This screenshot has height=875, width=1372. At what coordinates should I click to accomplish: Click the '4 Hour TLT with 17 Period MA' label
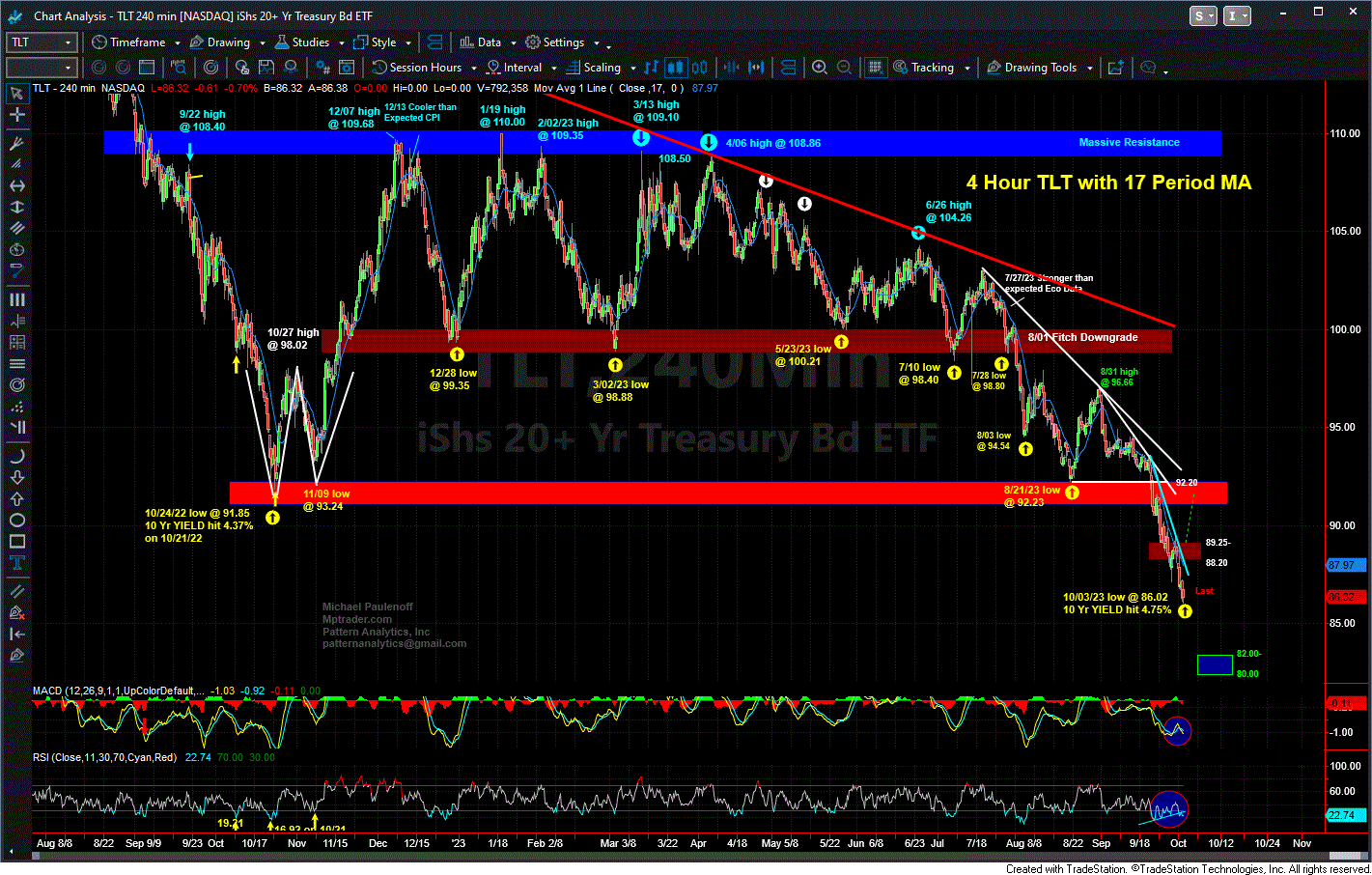pos(1108,183)
